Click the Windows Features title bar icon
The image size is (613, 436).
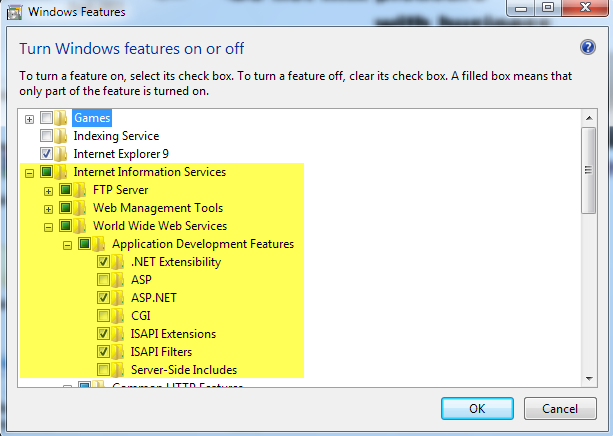(14, 12)
